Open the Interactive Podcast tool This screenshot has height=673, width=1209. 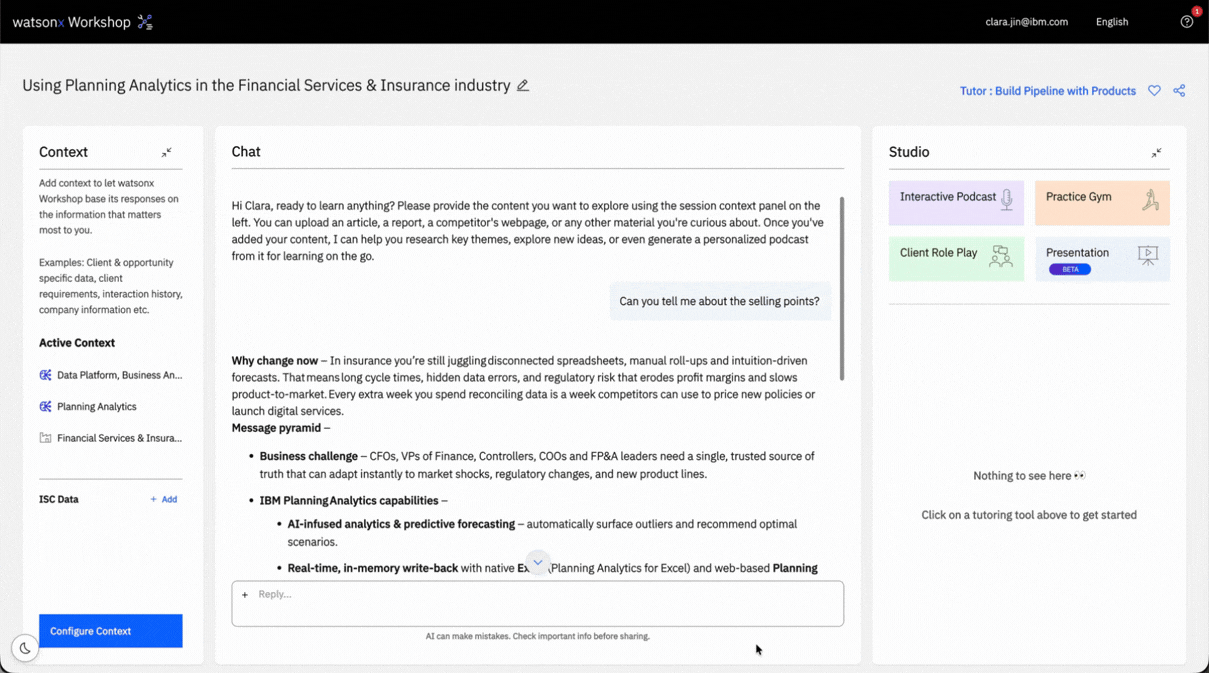coord(956,203)
